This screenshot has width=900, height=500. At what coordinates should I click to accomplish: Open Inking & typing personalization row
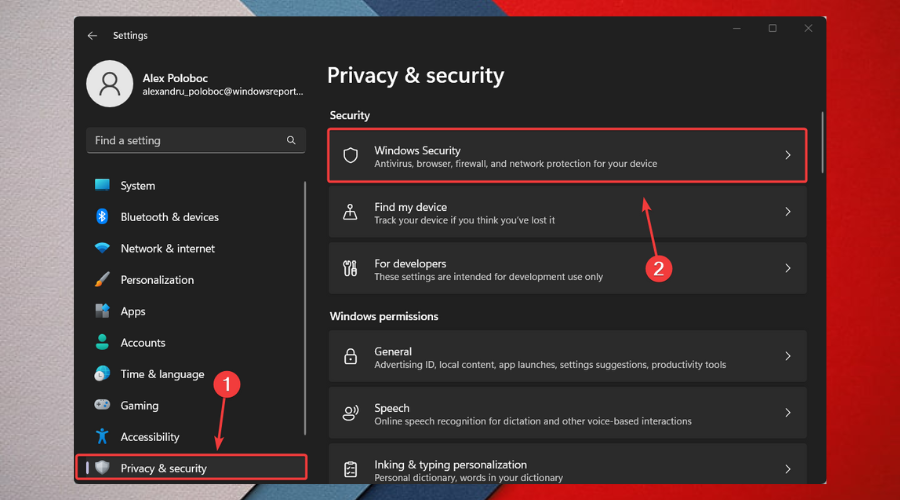pos(567,469)
